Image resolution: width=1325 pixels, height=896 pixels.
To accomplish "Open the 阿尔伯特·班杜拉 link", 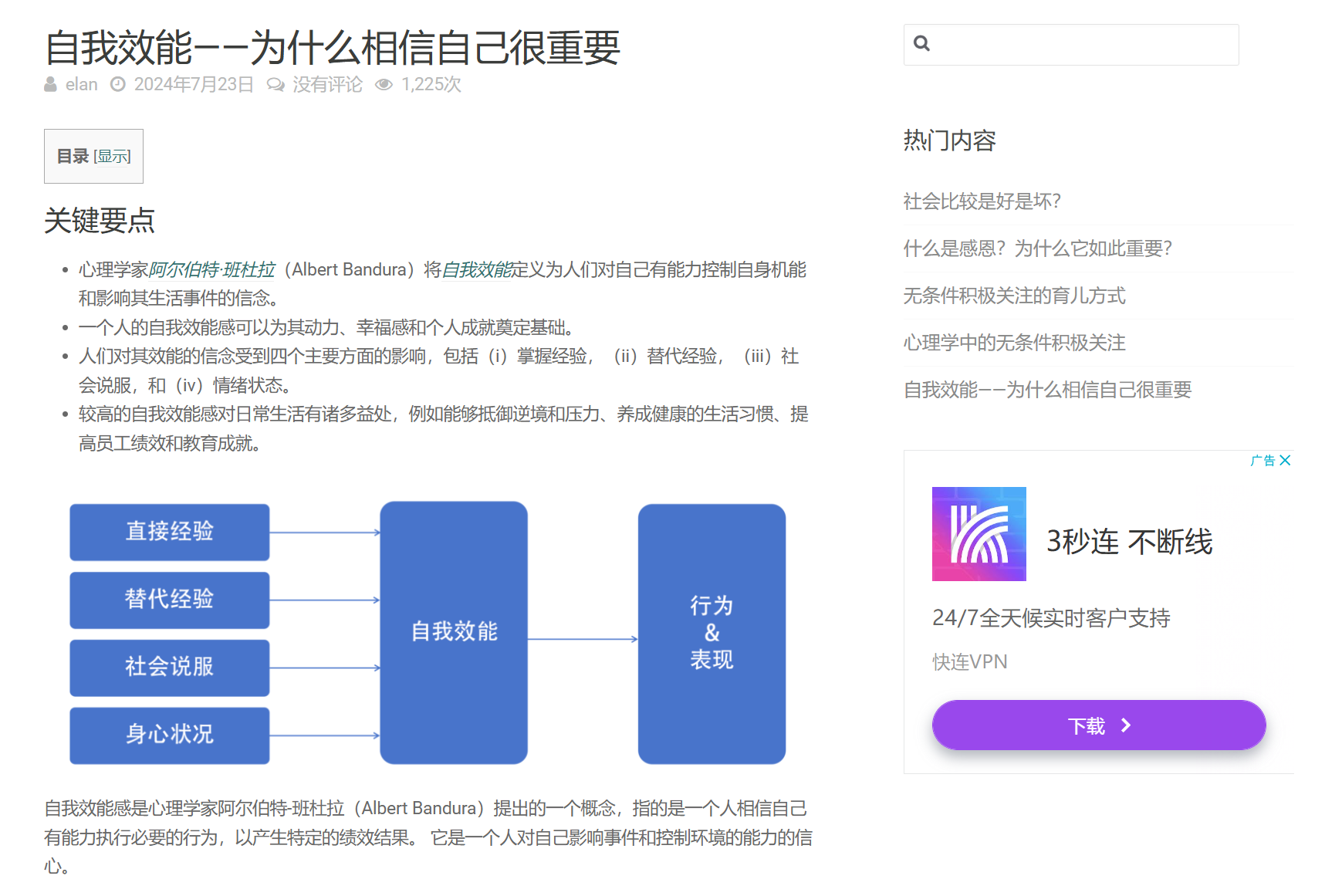I will pyautogui.click(x=211, y=269).
